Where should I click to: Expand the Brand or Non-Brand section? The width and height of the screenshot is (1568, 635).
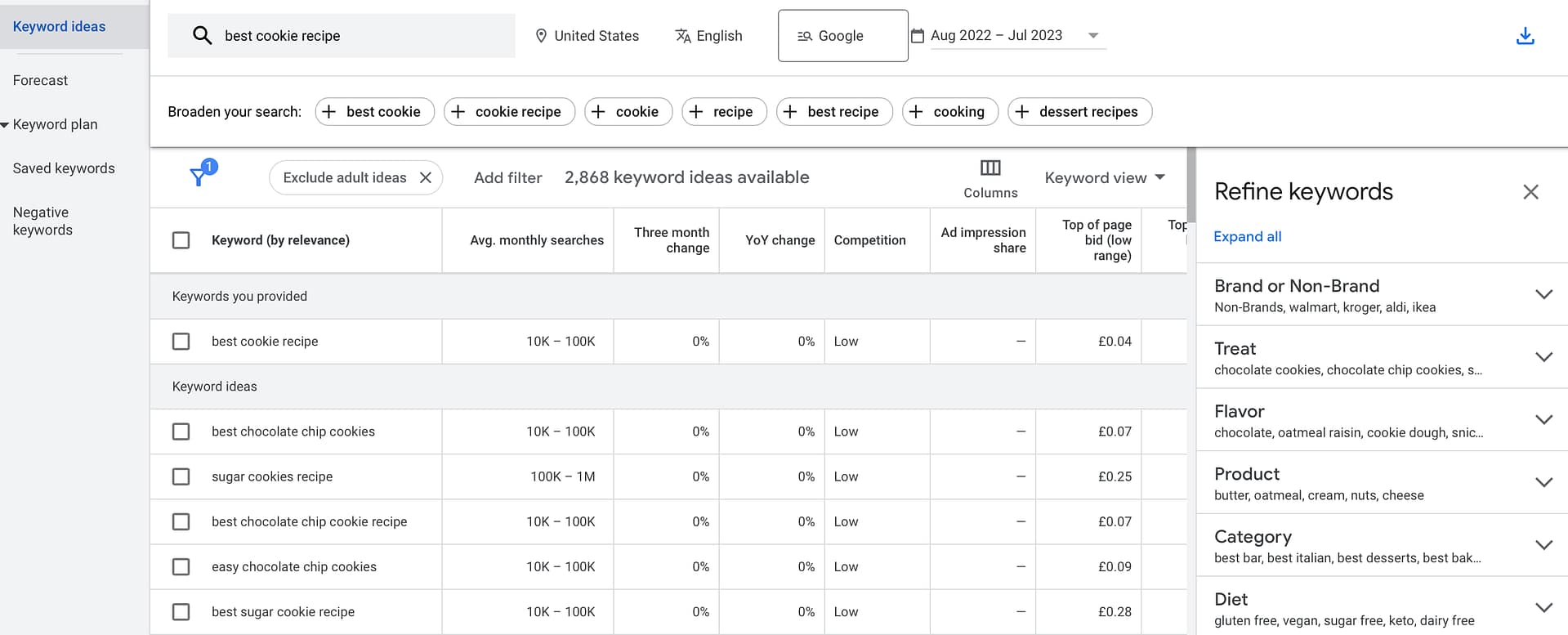pos(1543,295)
